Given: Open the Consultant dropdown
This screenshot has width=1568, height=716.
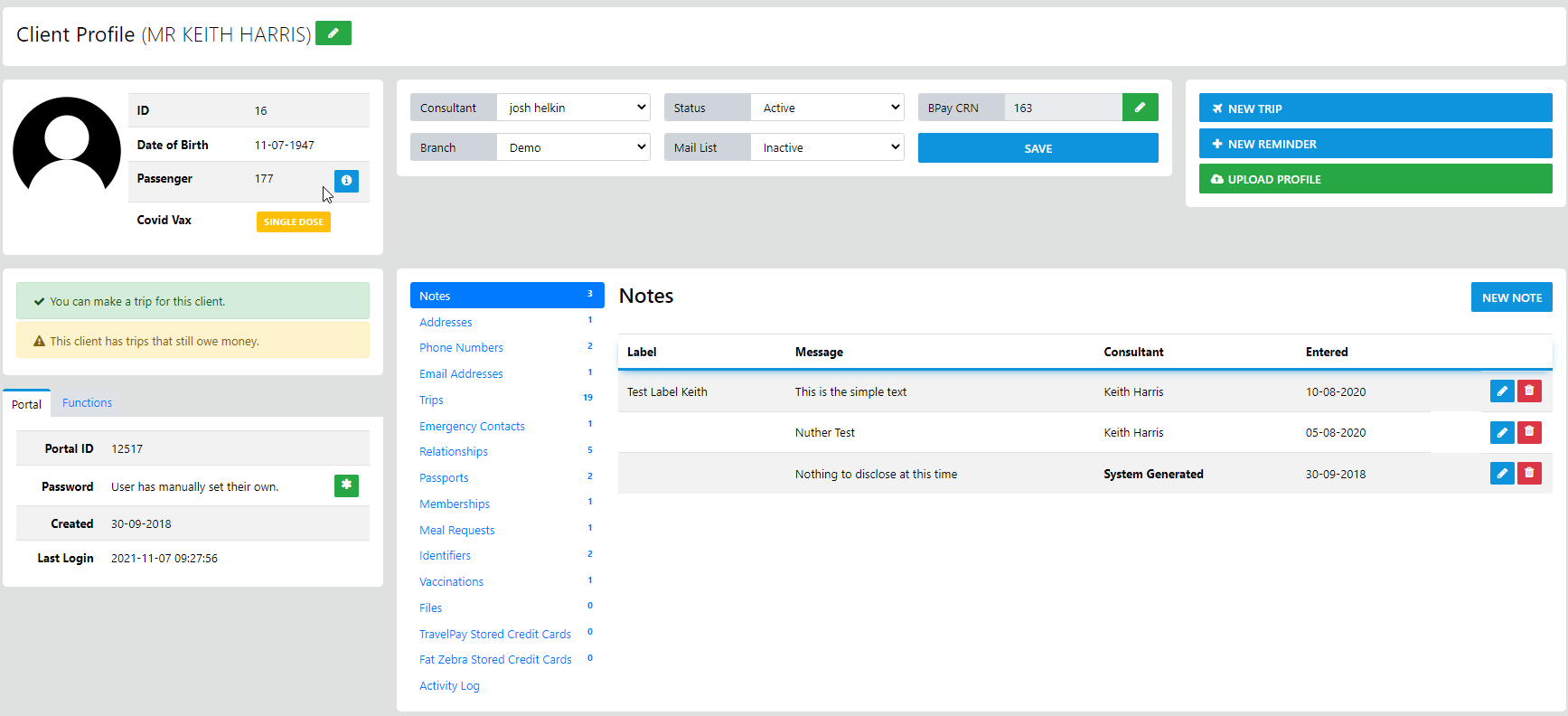Looking at the screenshot, I should click(574, 108).
